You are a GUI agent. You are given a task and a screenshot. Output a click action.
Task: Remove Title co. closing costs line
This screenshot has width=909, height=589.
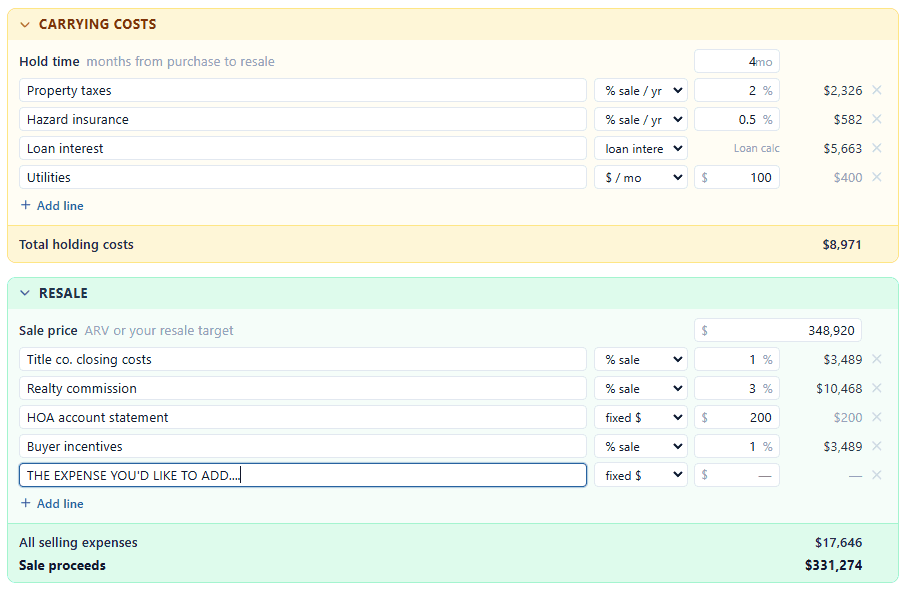tap(877, 359)
